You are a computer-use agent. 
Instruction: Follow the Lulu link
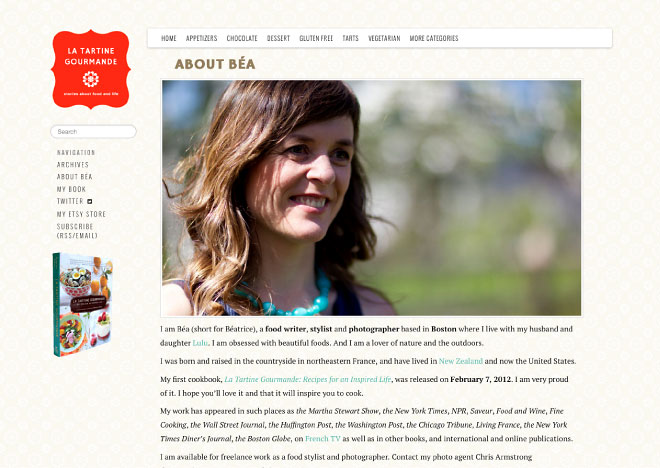[x=200, y=343]
